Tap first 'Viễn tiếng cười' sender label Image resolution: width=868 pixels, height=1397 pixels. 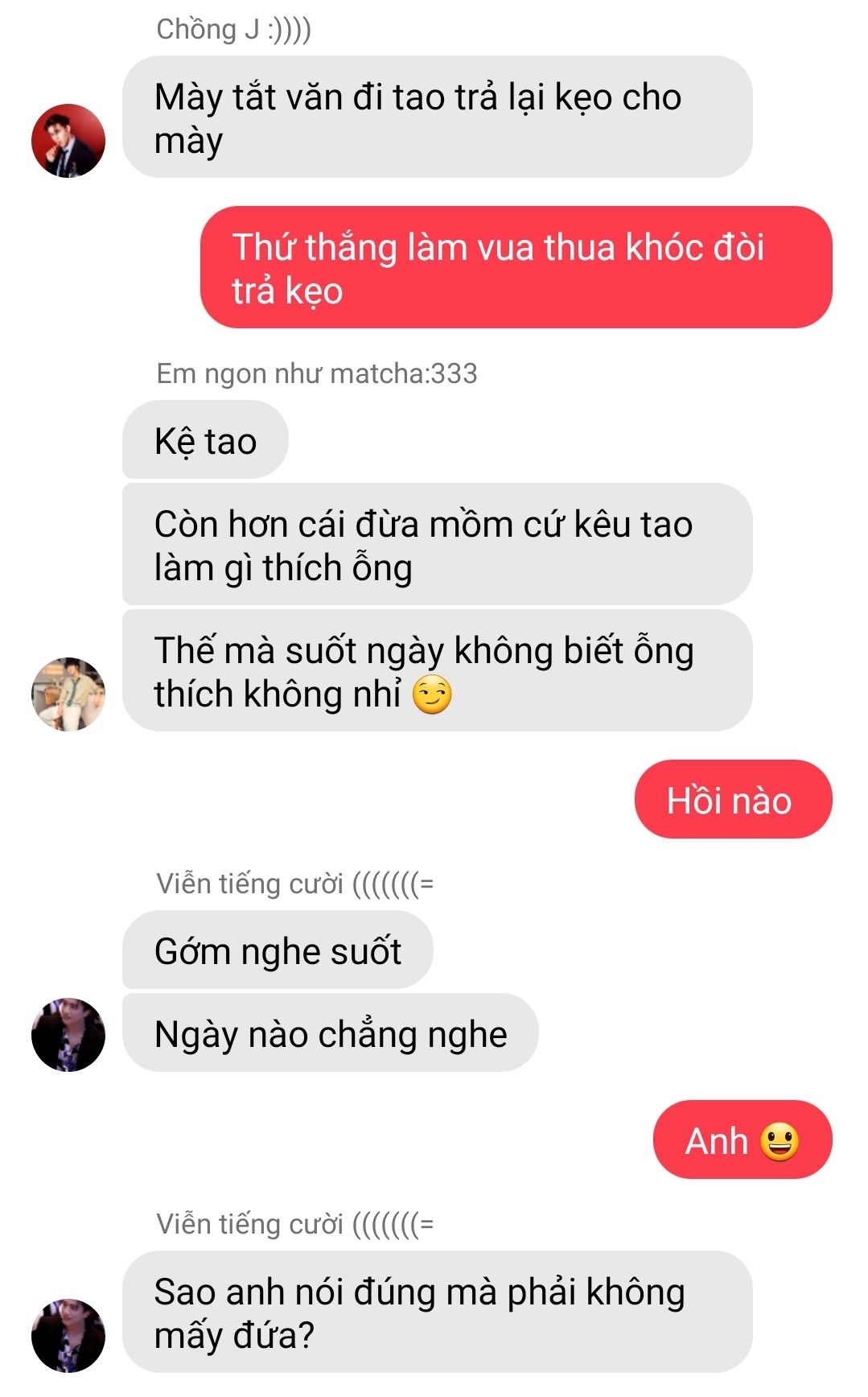[295, 884]
